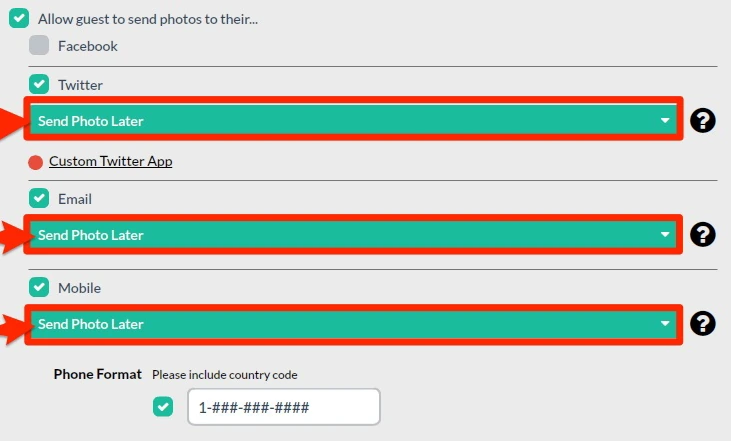The width and height of the screenshot is (731, 441).
Task: Click caret arrow on Email Send Photo Later
Action: pyautogui.click(x=665, y=234)
